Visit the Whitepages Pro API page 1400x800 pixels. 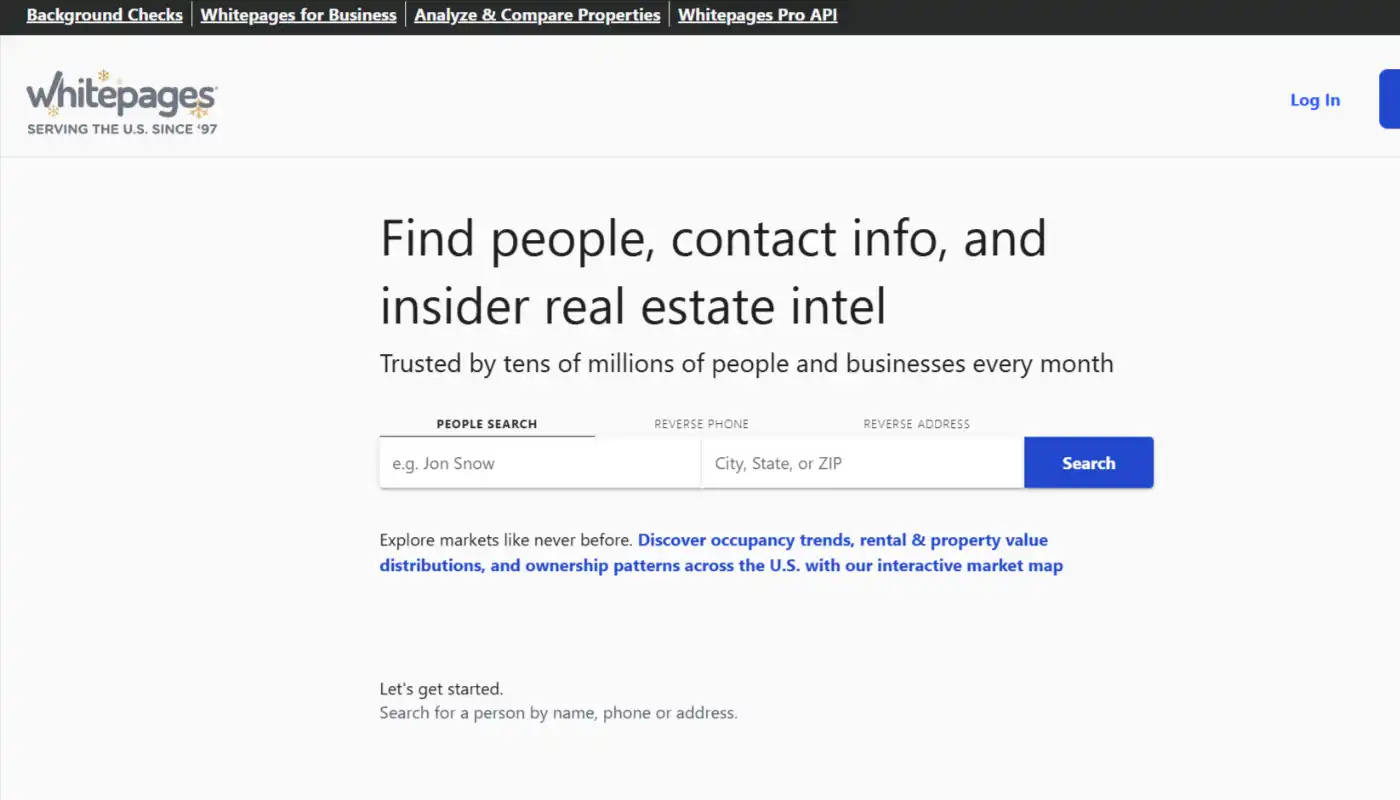point(757,14)
